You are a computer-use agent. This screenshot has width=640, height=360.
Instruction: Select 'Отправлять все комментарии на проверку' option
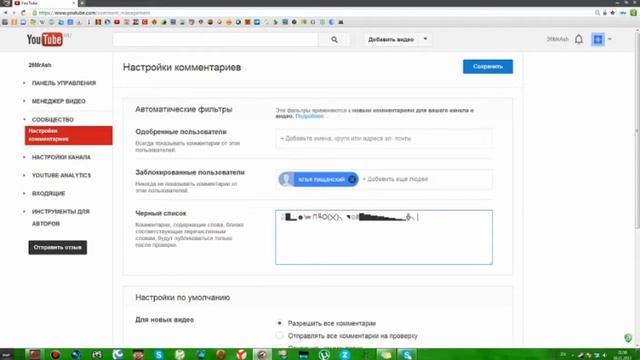(280, 336)
